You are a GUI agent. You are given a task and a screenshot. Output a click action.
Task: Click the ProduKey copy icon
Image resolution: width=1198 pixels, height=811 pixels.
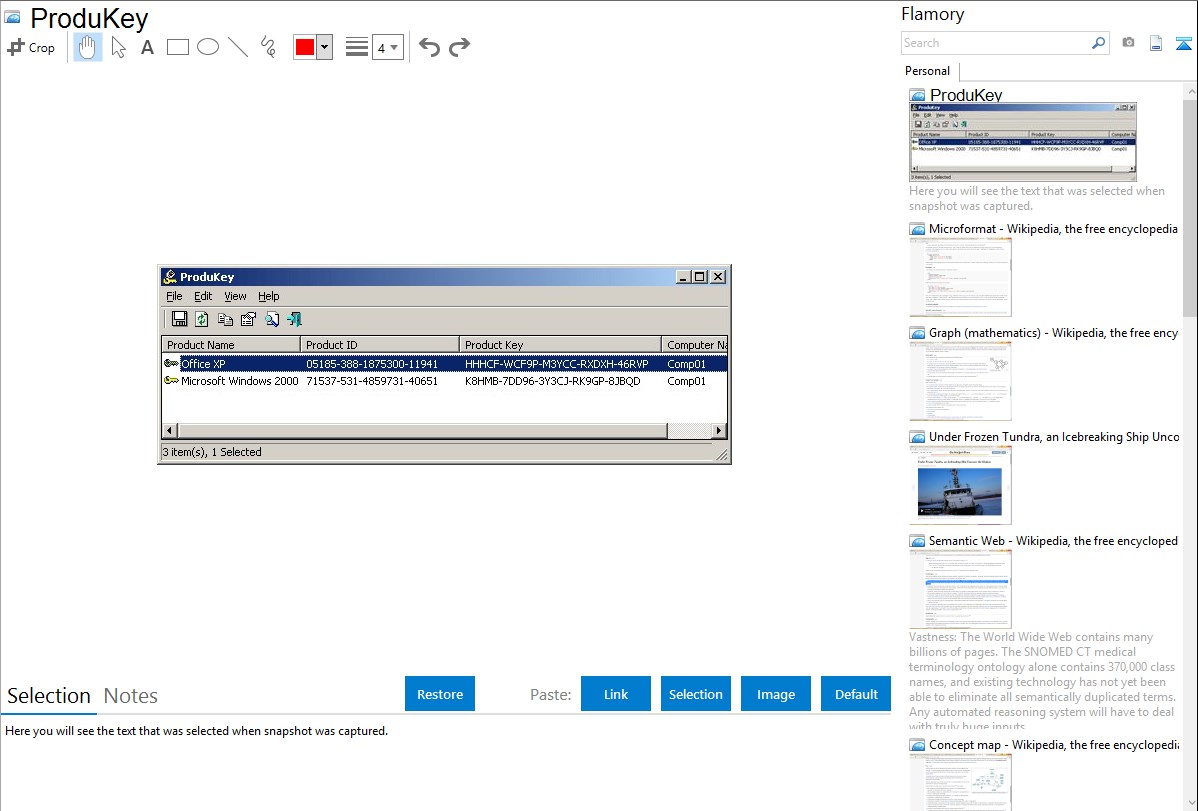225,319
